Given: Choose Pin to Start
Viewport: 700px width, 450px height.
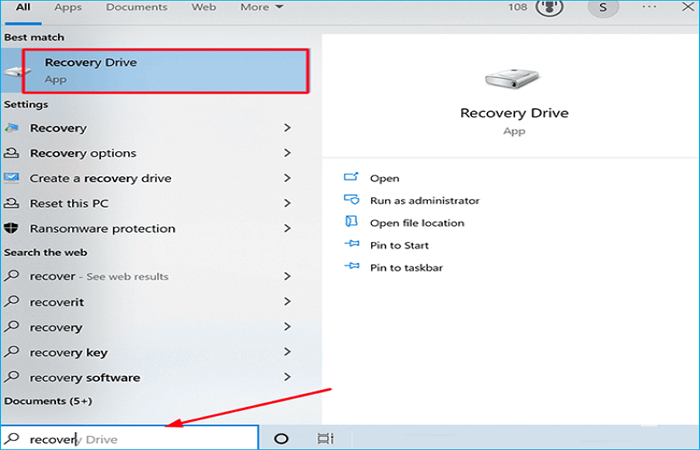Looking at the screenshot, I should click(399, 245).
